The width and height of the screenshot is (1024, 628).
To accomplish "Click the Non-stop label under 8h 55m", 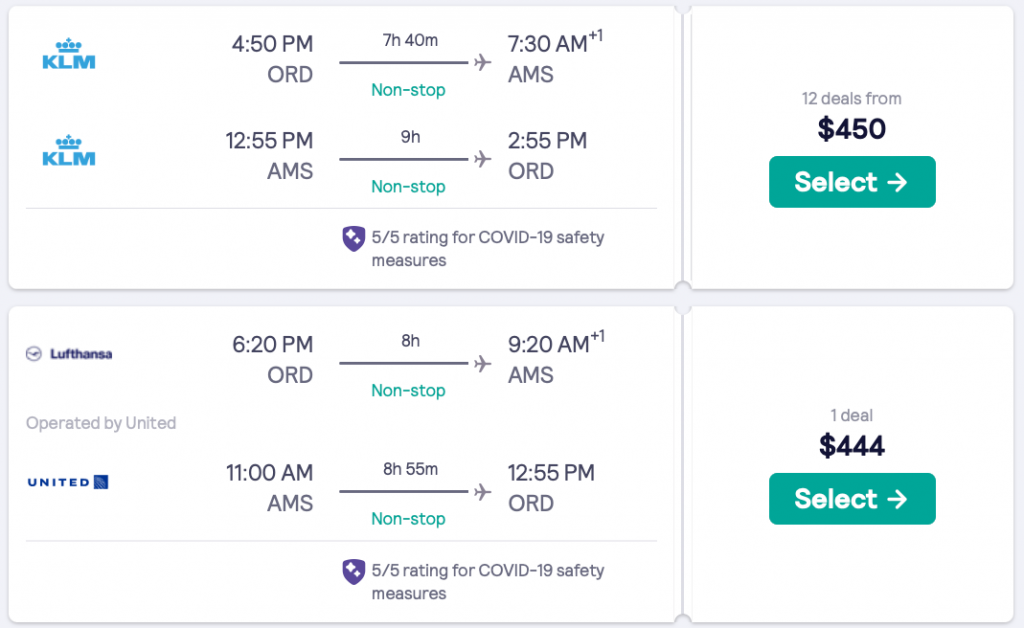I will (408, 518).
